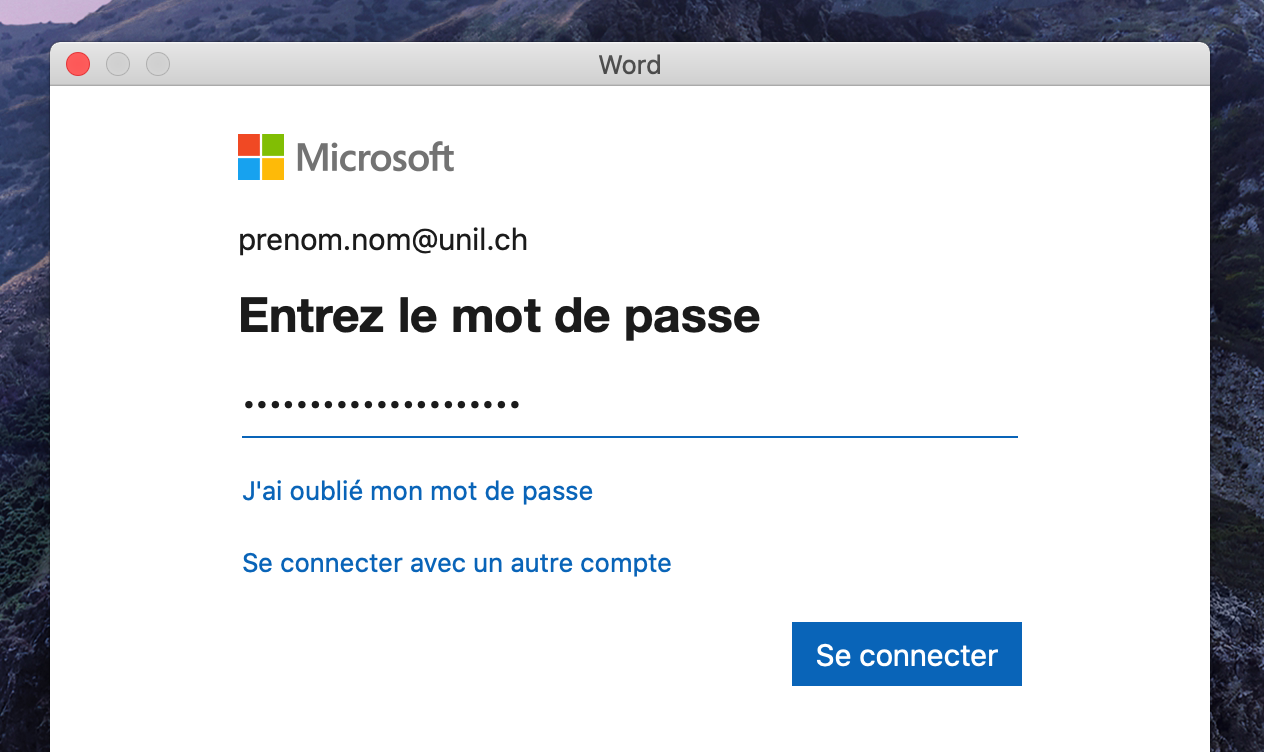Click the yellow square of the Microsoft logo
Viewport: 1264px width, 752px height.
(273, 169)
